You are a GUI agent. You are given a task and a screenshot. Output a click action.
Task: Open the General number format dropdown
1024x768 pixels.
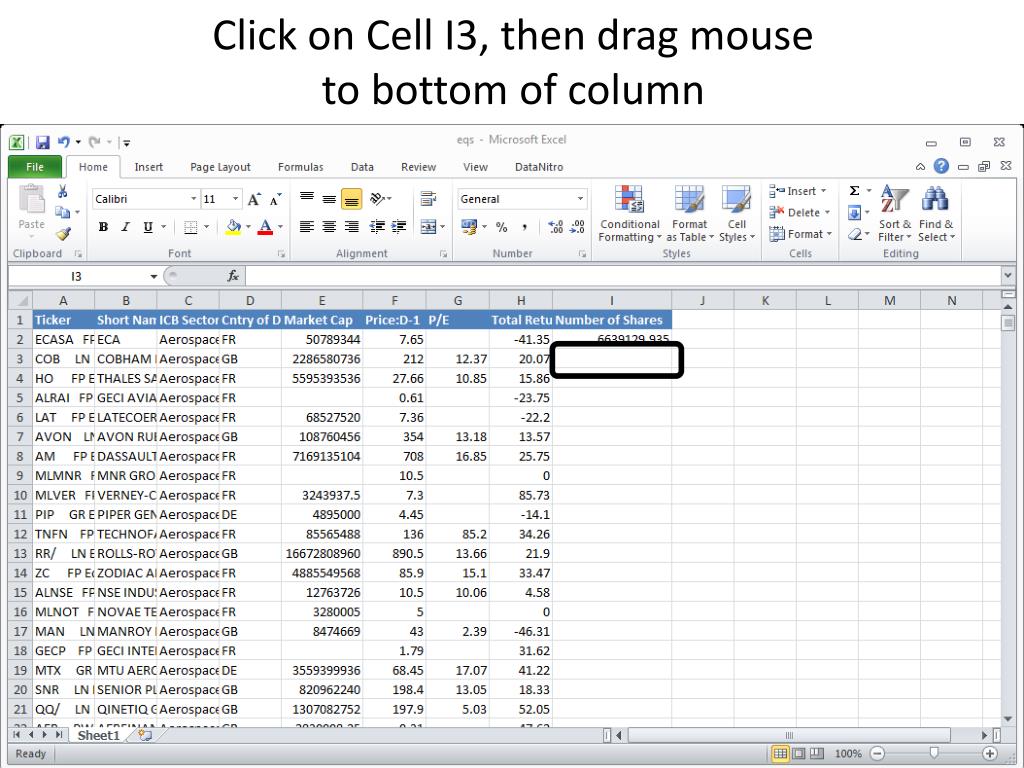pyautogui.click(x=580, y=199)
